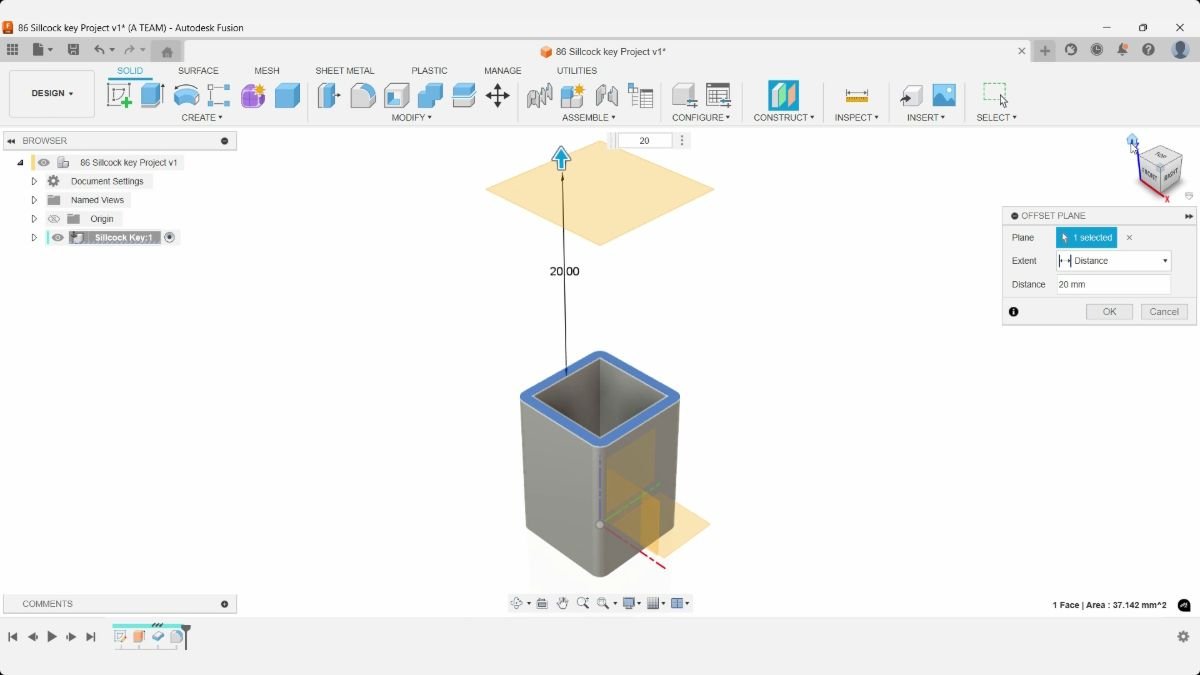Image resolution: width=1200 pixels, height=675 pixels.
Task: Confirm offset plane with OK
Action: point(1109,312)
